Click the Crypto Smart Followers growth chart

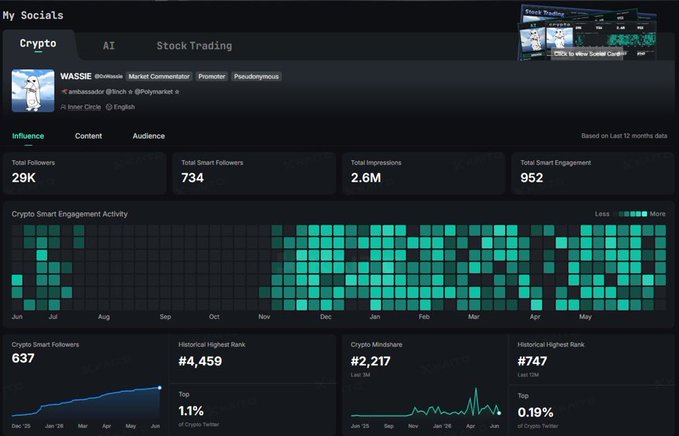86,401
